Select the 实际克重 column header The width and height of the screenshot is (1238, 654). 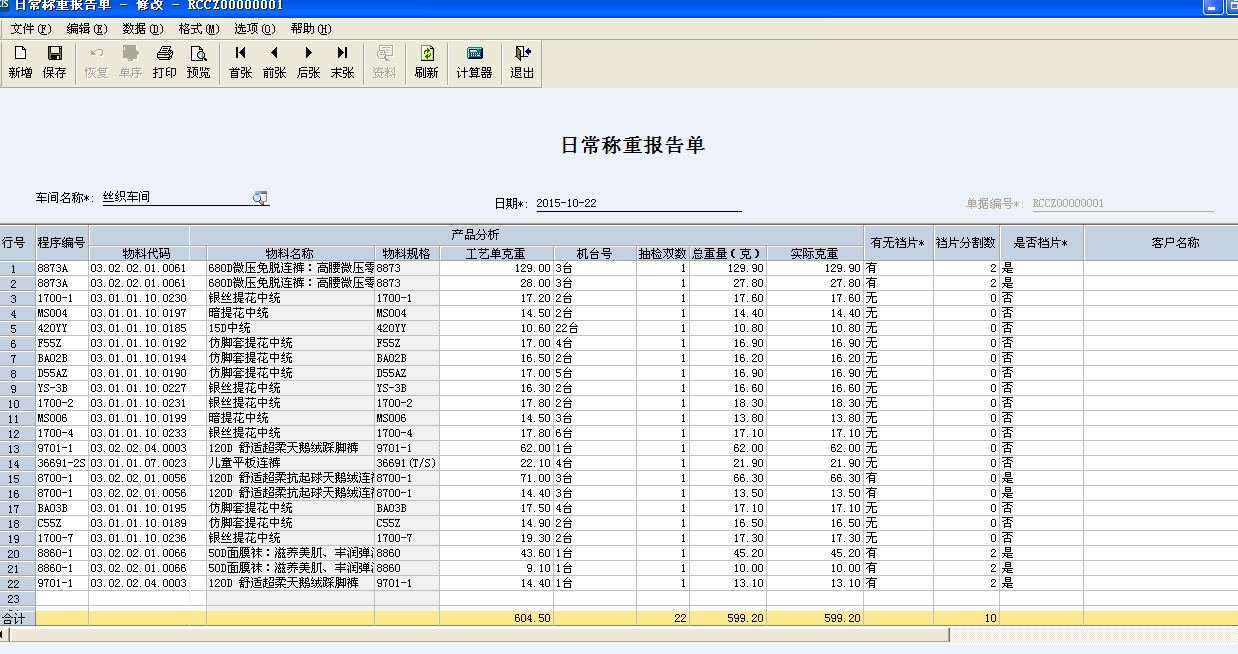(x=815, y=254)
